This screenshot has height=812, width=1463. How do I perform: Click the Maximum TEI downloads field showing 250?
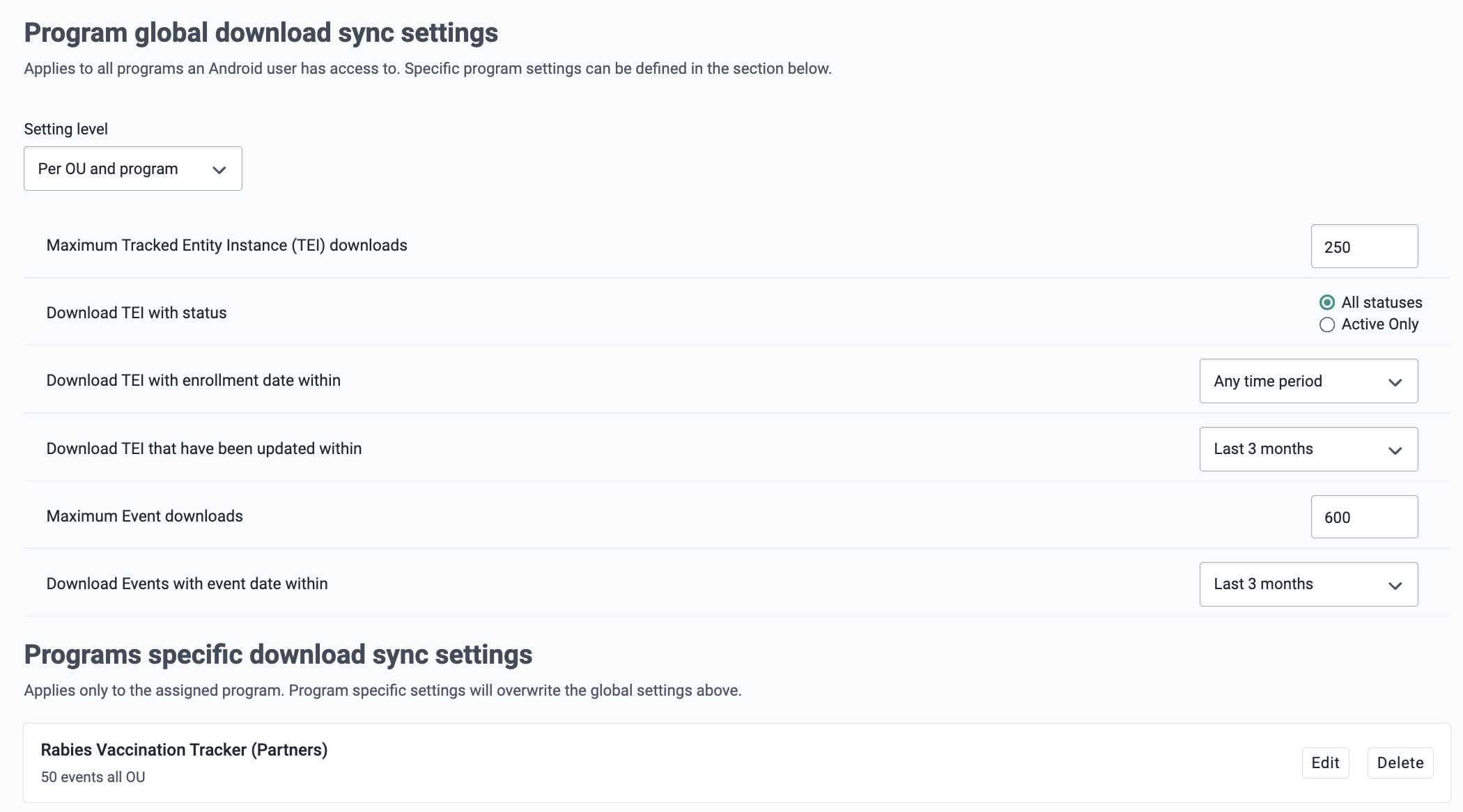tap(1364, 247)
